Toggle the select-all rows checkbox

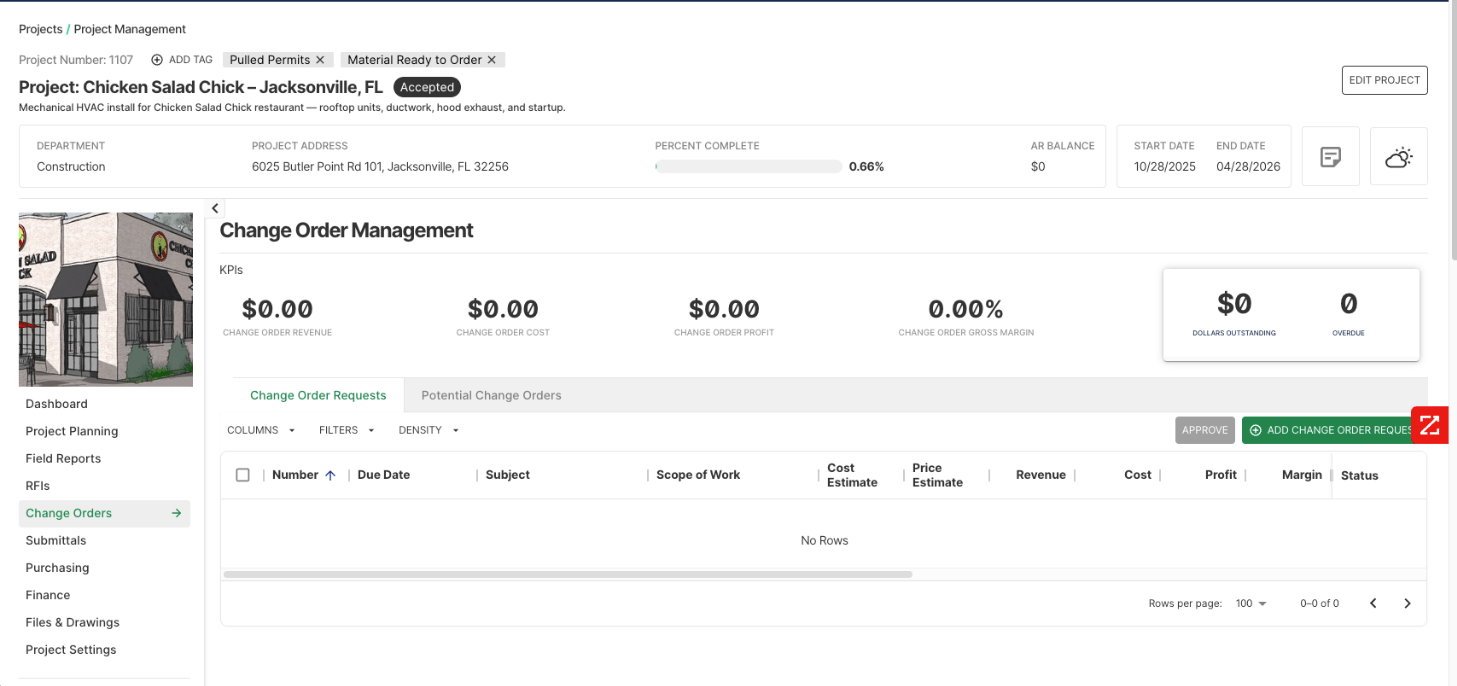(243, 475)
